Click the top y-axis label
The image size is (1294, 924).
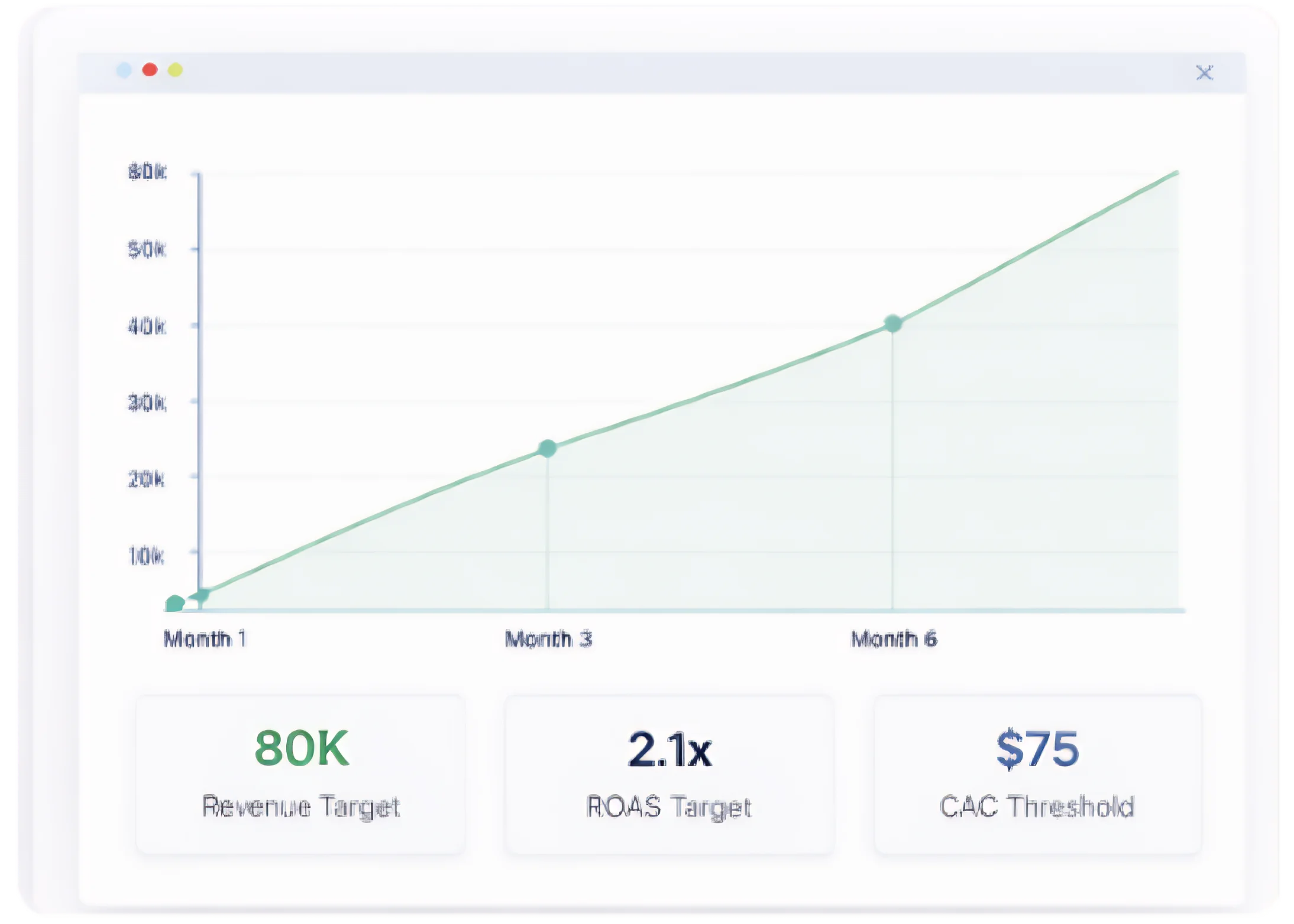coord(147,172)
